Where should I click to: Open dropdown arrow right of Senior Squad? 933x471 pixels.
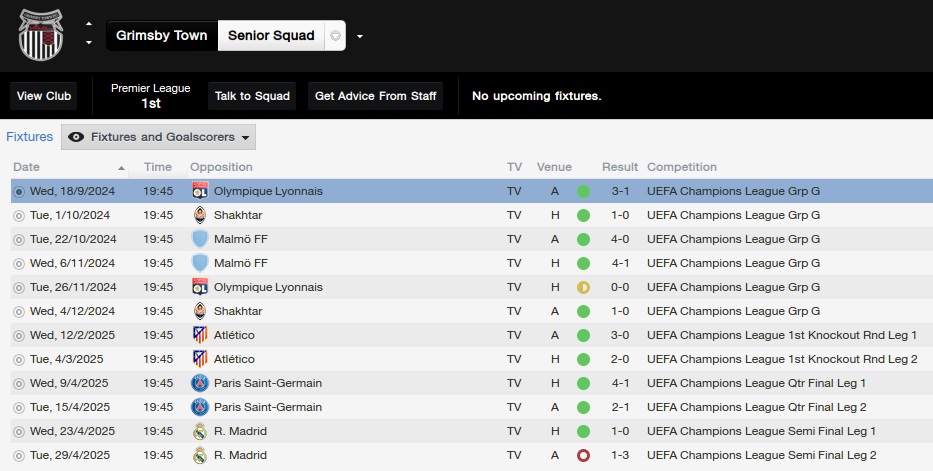359,36
